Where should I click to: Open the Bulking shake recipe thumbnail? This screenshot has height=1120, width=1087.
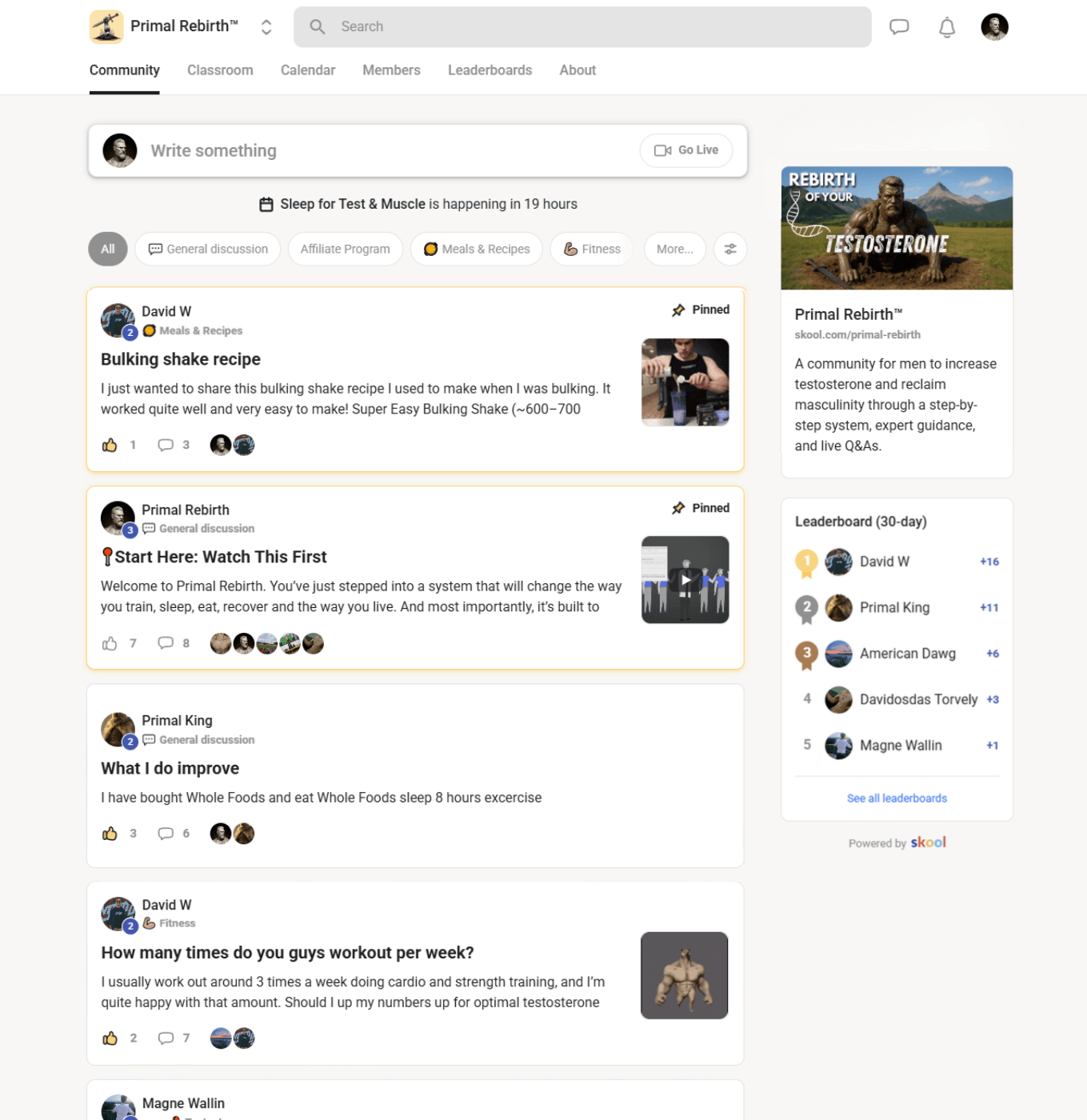[685, 382]
